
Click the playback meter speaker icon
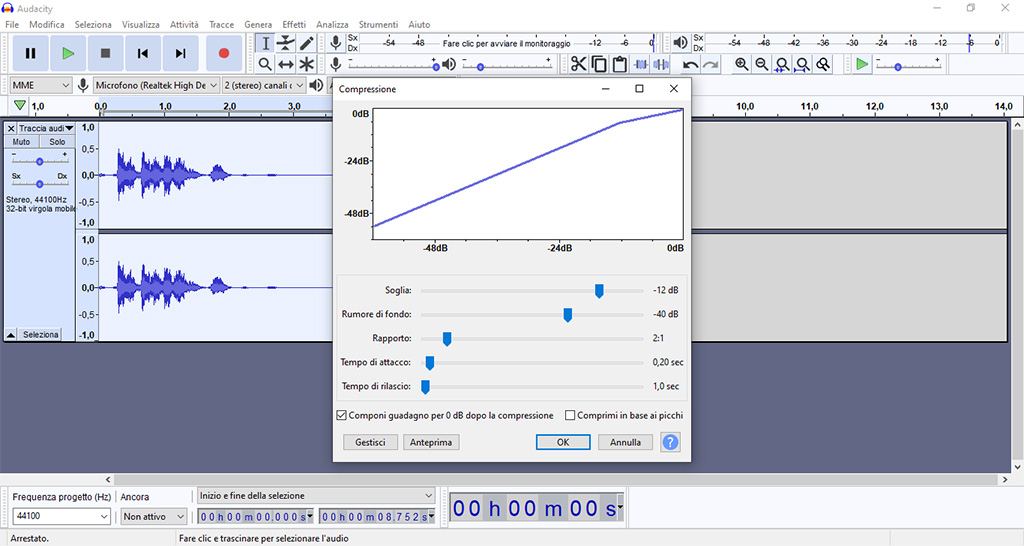click(680, 43)
